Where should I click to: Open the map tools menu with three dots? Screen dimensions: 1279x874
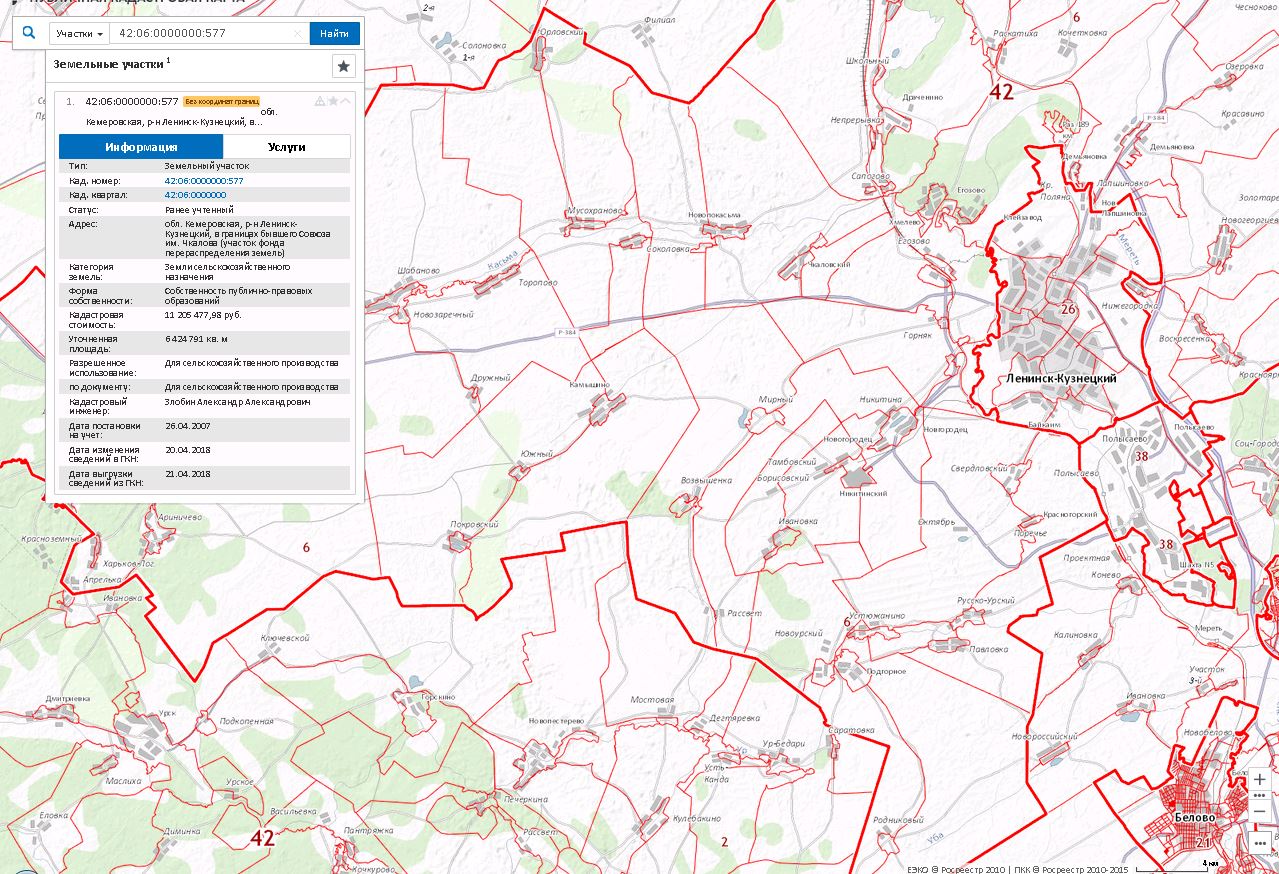tap(1260, 844)
